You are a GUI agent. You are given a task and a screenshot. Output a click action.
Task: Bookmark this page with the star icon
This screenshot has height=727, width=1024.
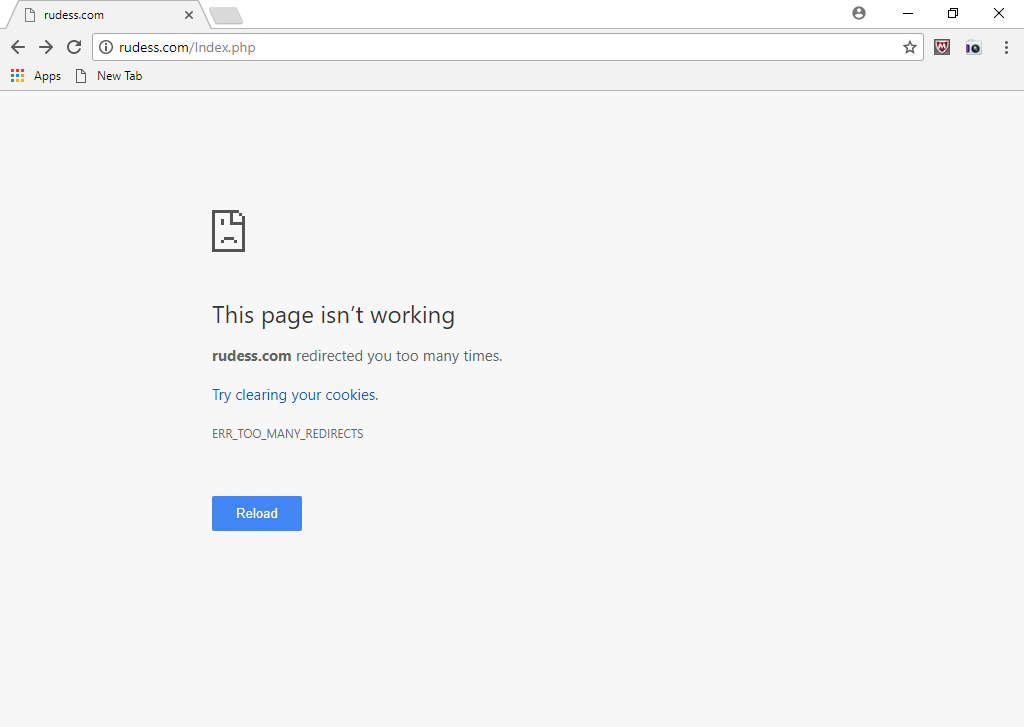point(909,46)
